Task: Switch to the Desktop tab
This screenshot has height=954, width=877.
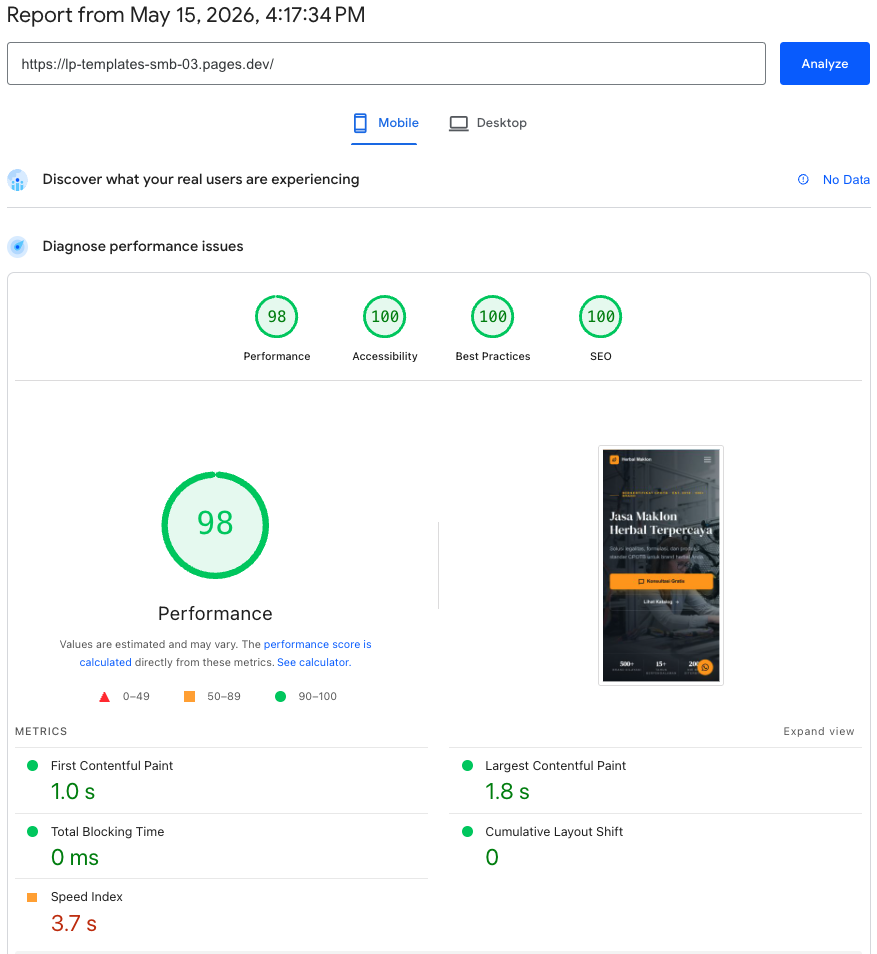Action: [487, 123]
